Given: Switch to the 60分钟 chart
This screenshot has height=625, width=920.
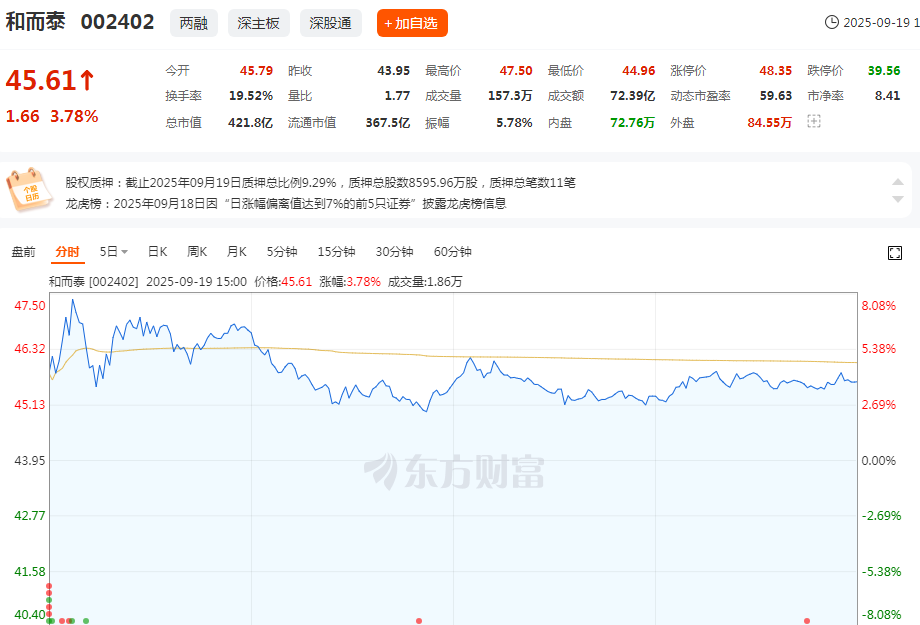Looking at the screenshot, I should 452,252.
